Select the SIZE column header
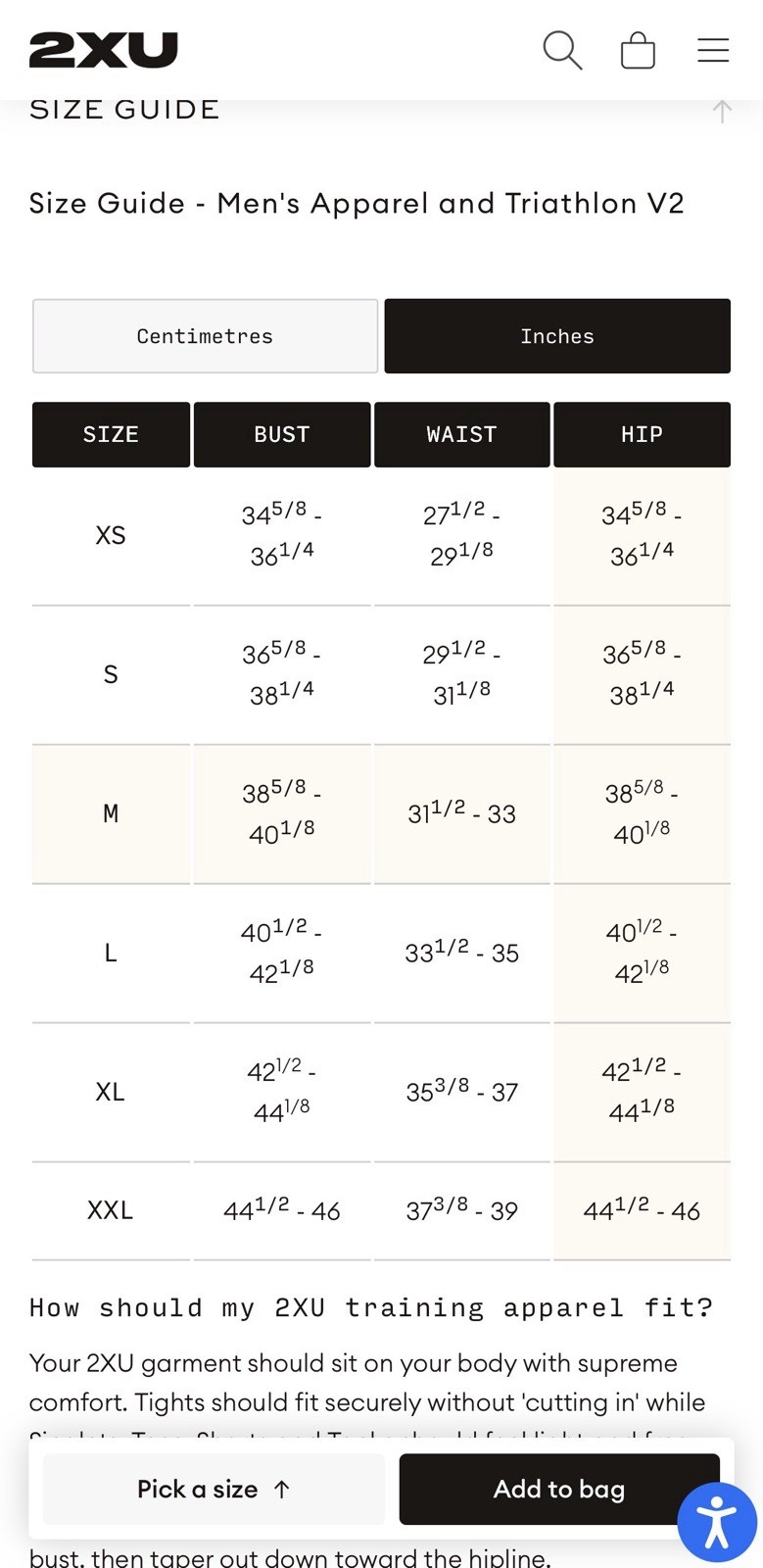 pos(111,434)
